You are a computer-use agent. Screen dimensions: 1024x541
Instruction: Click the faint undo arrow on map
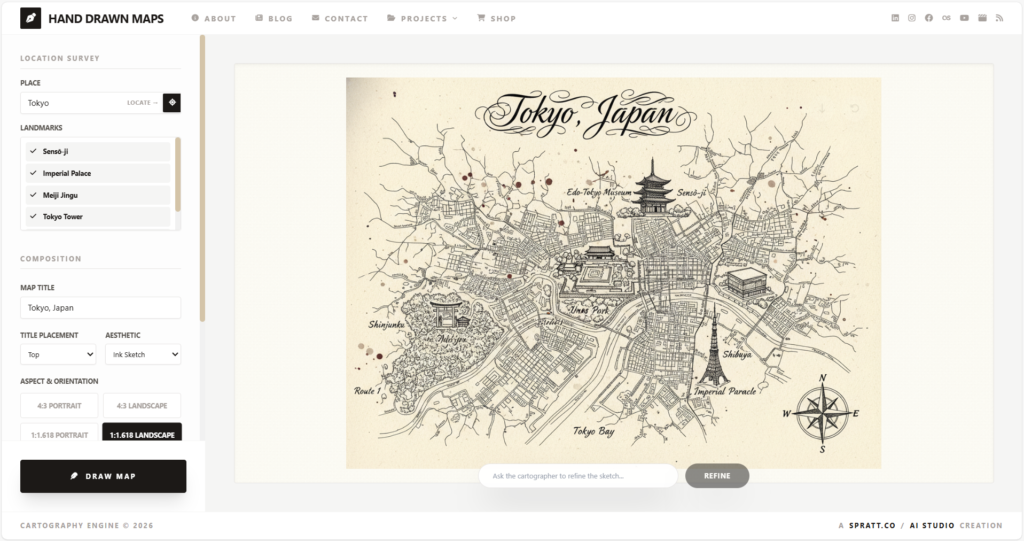point(854,108)
